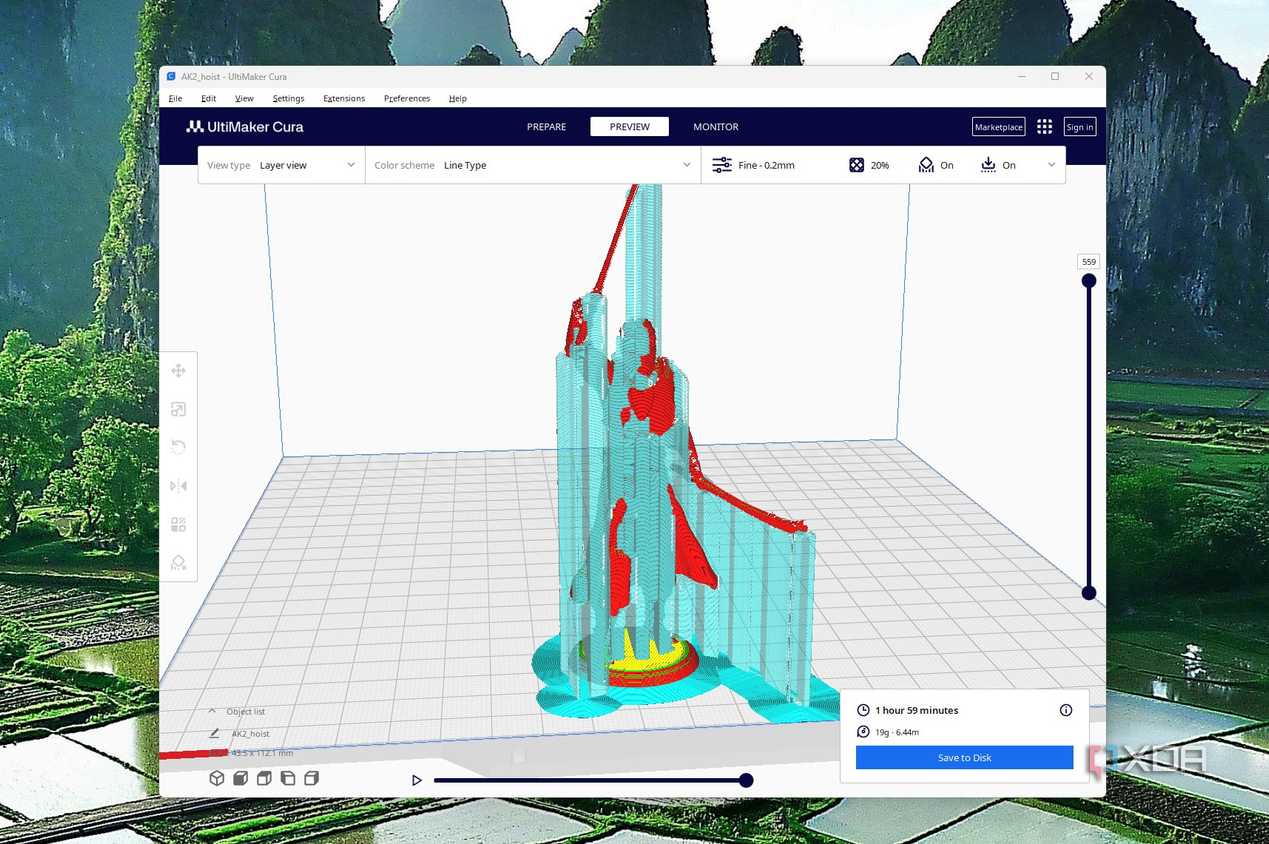Switch to the PREPARE stage
The height and width of the screenshot is (844, 1269).
[x=546, y=127]
